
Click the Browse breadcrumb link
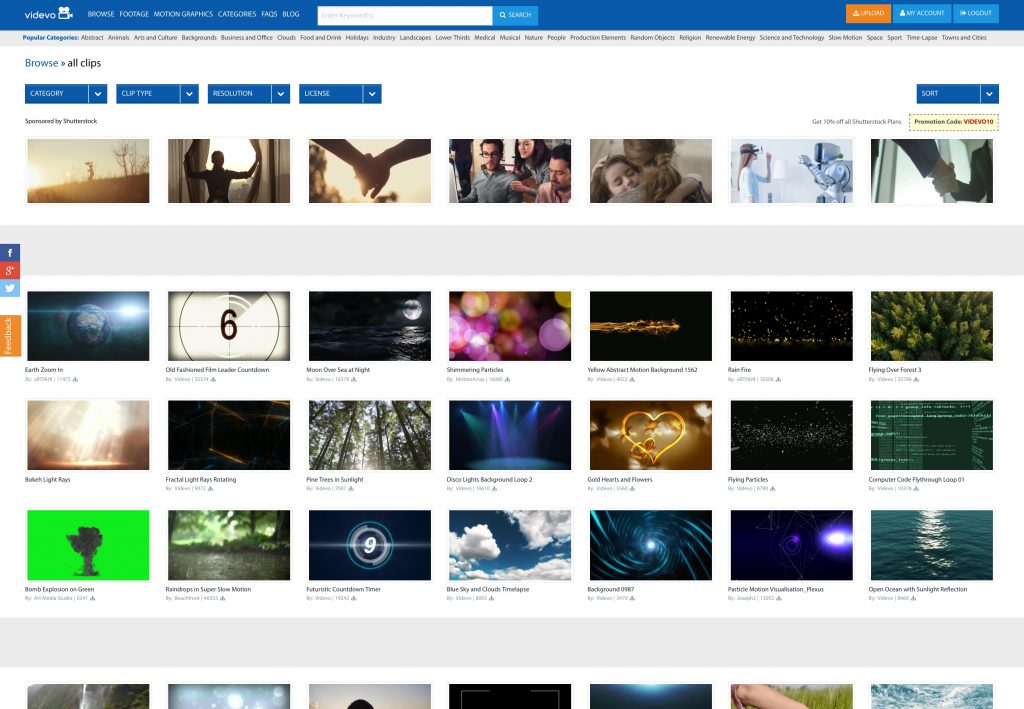41,63
